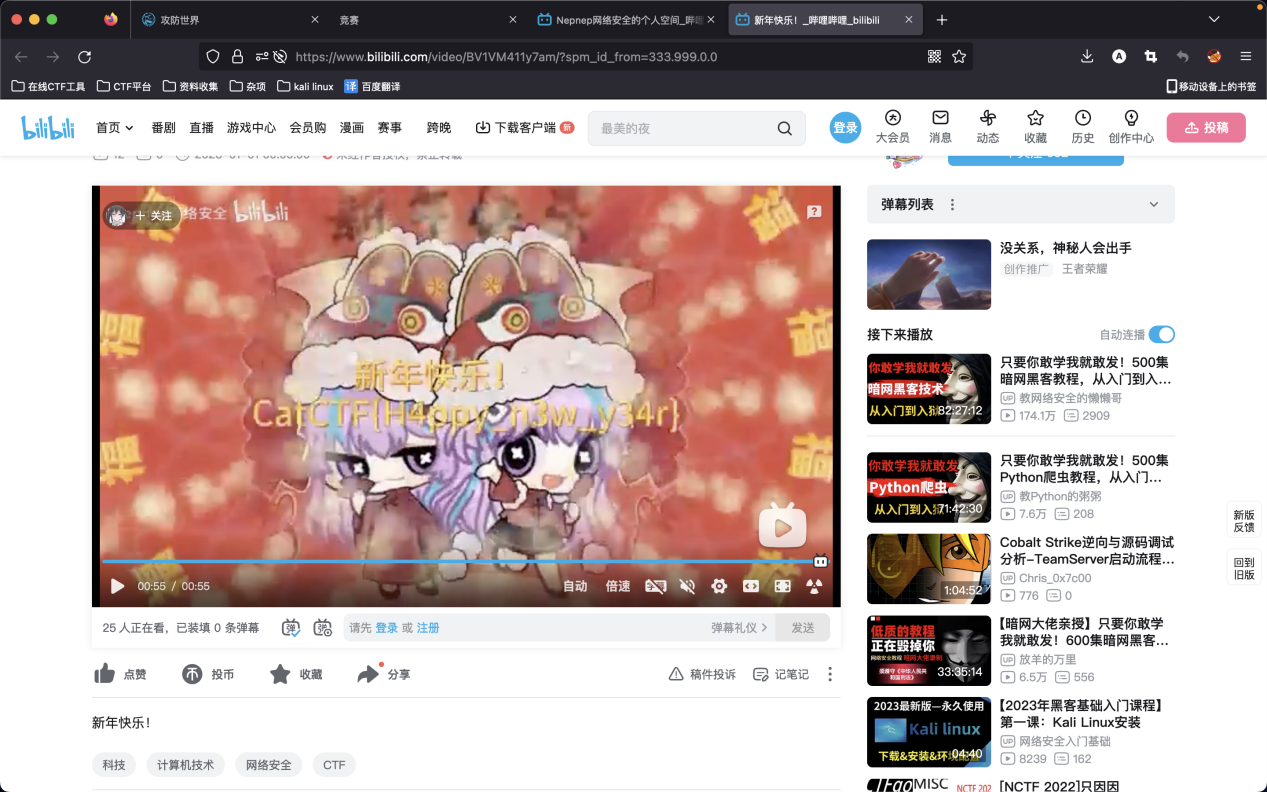Open a new browser tab
This screenshot has height=792, width=1267.
(x=941, y=20)
